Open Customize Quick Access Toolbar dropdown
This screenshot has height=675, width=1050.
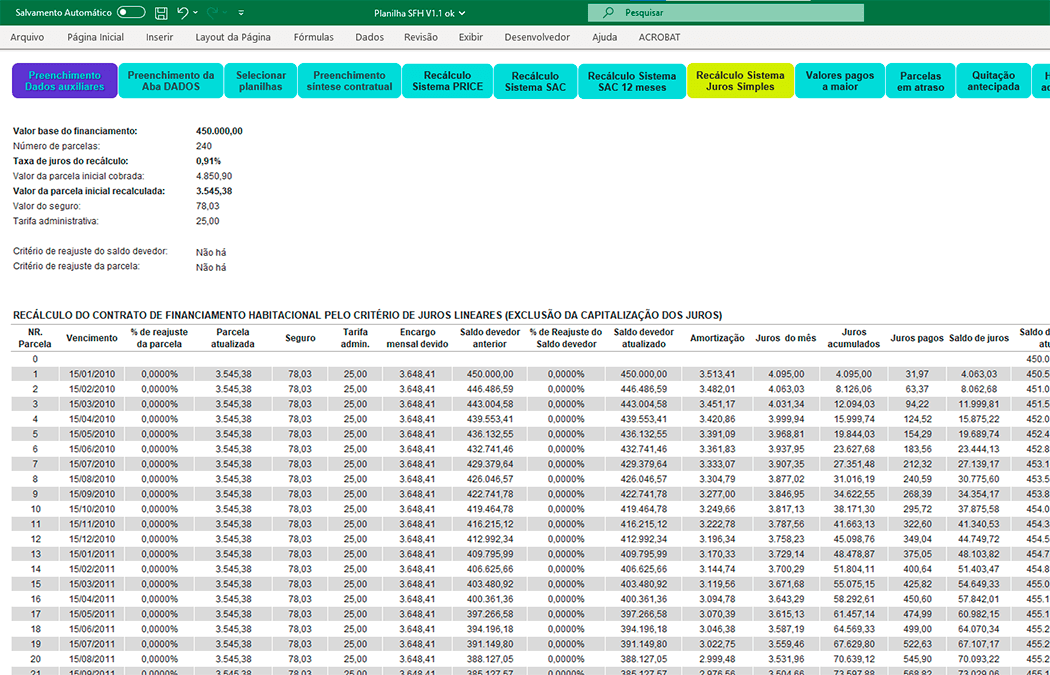[x=241, y=13]
